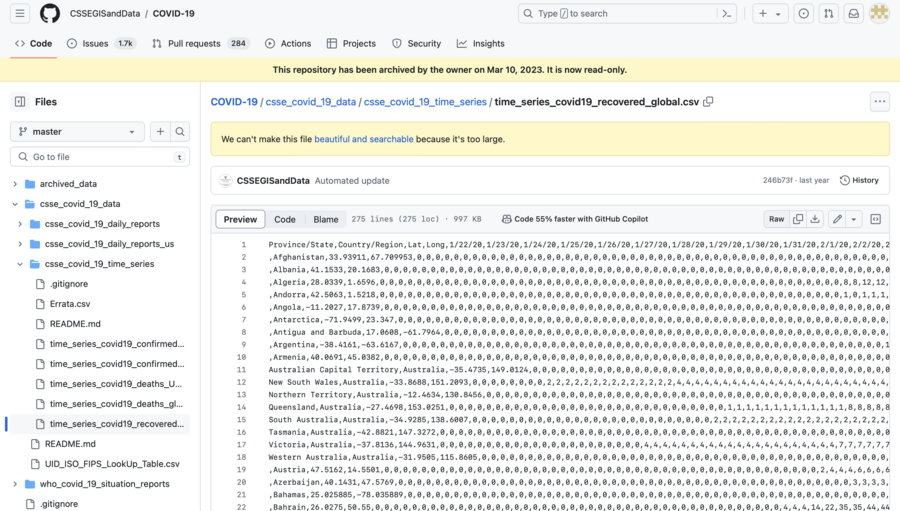Collapse the file tree sidebar icon
The image size is (900, 511).
point(20,102)
